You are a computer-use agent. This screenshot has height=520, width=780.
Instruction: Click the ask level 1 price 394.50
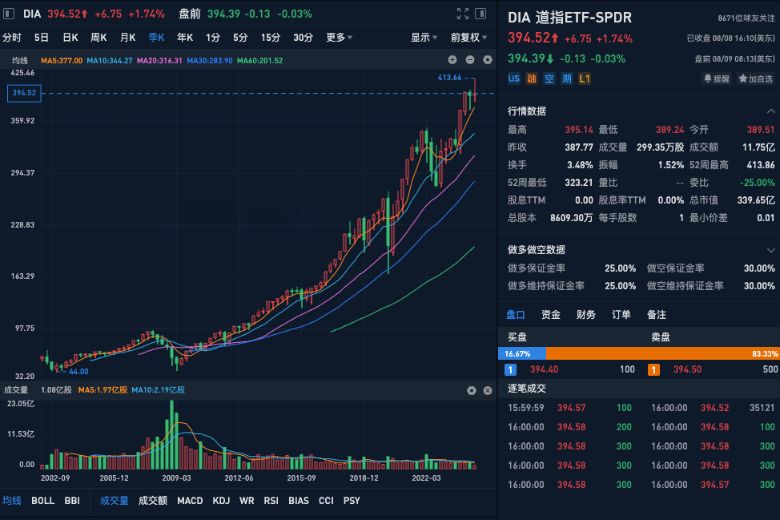pyautogui.click(x=687, y=369)
